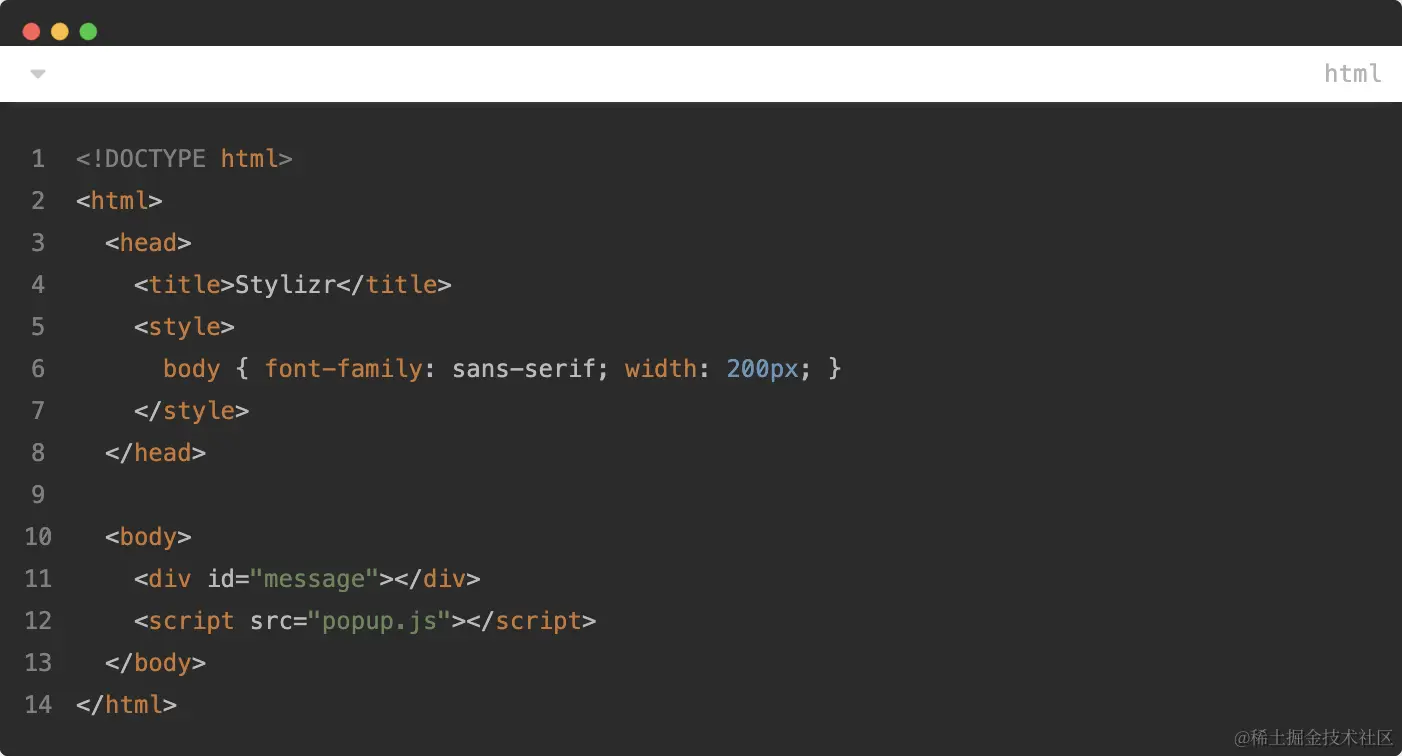
Task: Click line number 9 in the gutter
Action: point(38,495)
